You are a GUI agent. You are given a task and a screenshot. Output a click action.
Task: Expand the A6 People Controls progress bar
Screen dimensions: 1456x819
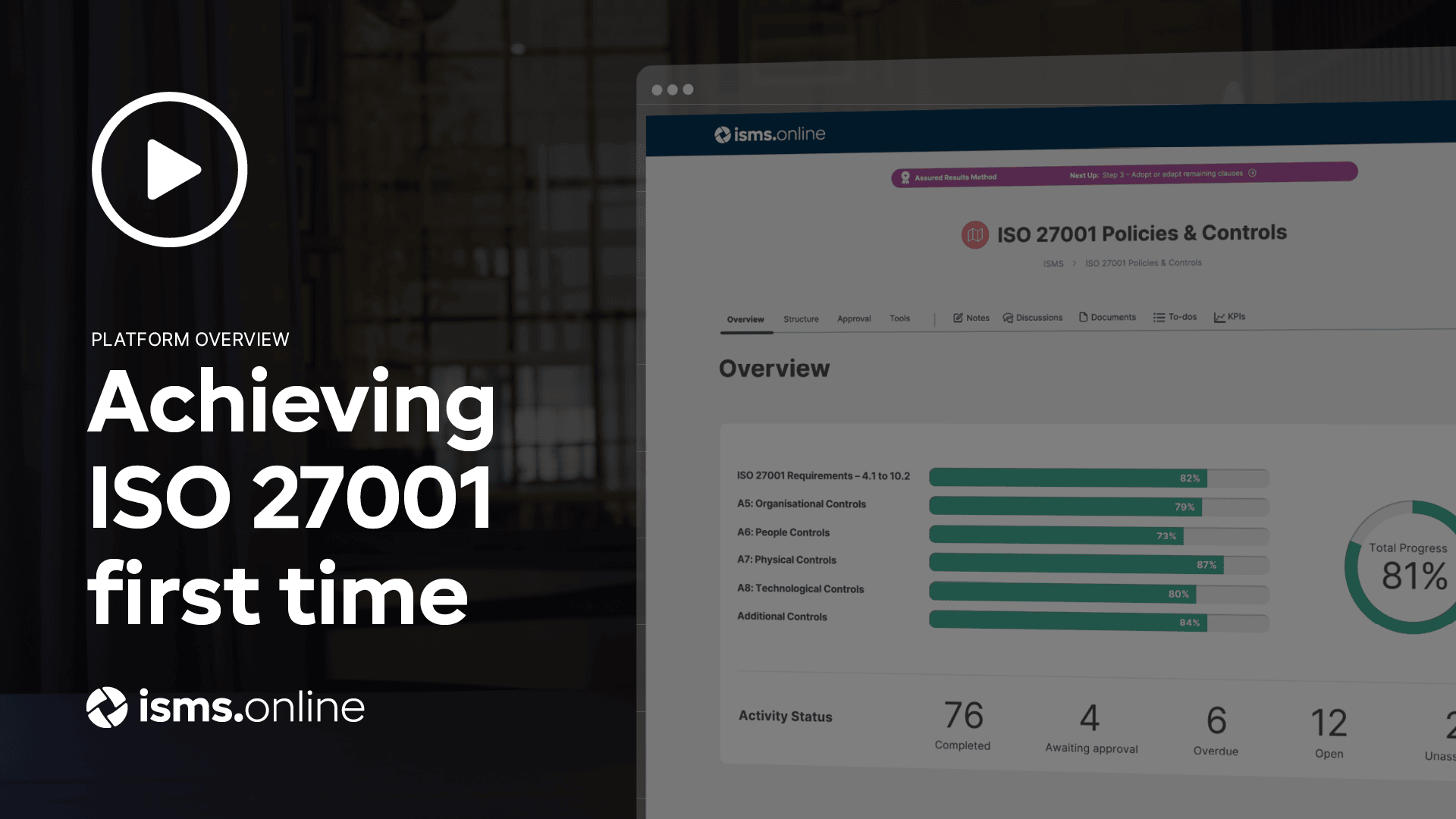click(x=1099, y=535)
